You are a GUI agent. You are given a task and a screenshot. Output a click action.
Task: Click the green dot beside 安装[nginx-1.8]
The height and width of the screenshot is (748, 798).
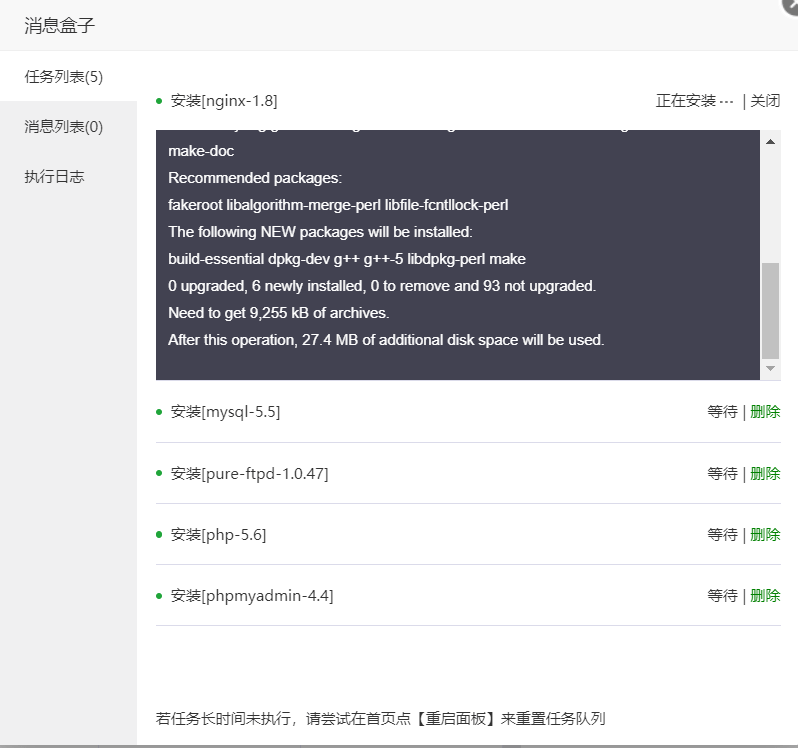point(159,101)
